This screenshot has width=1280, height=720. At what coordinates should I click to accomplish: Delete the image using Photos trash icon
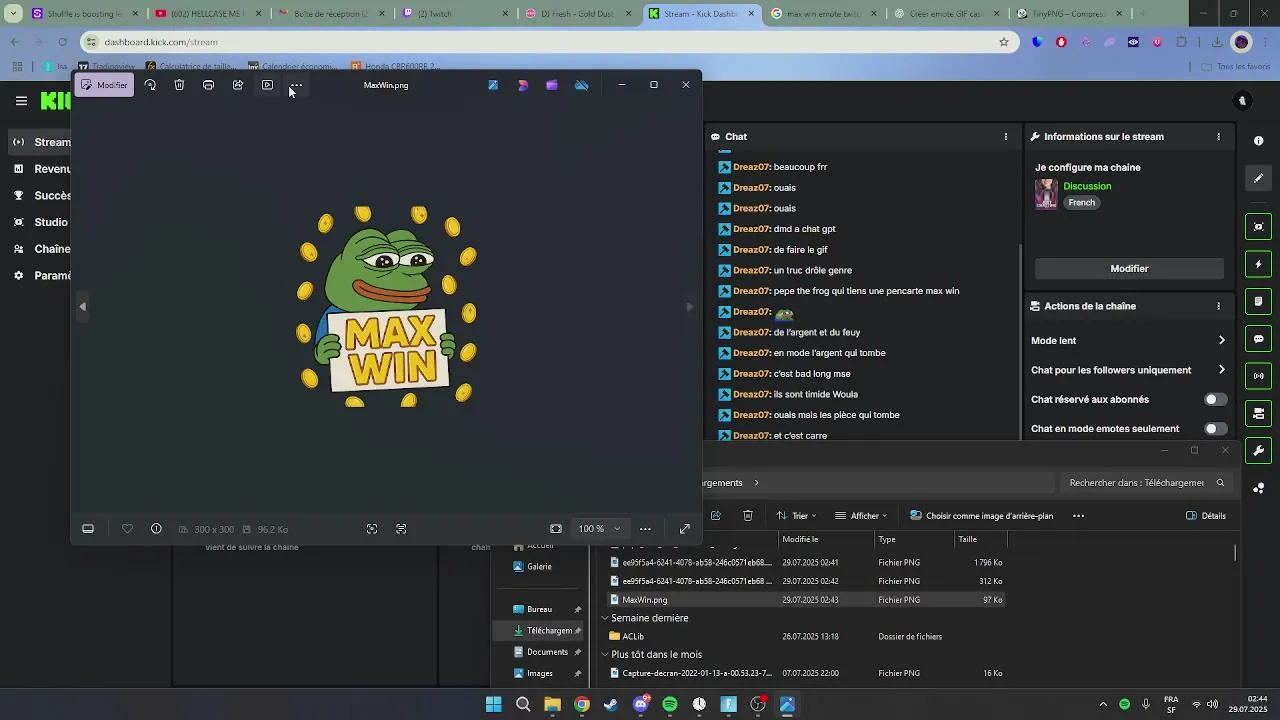[179, 85]
